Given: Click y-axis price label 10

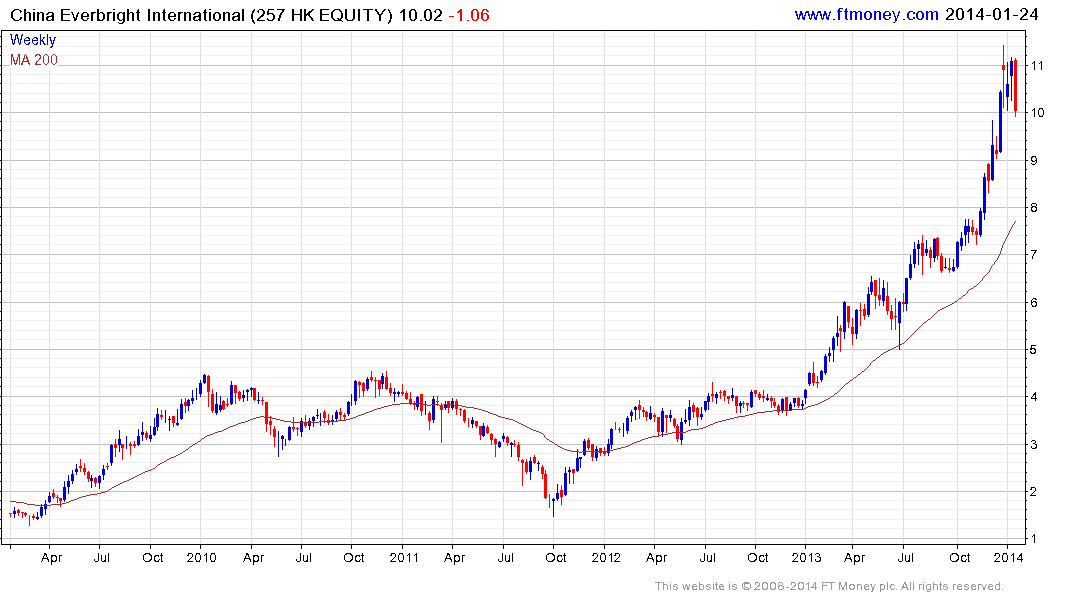Looking at the screenshot, I should (x=1037, y=113).
